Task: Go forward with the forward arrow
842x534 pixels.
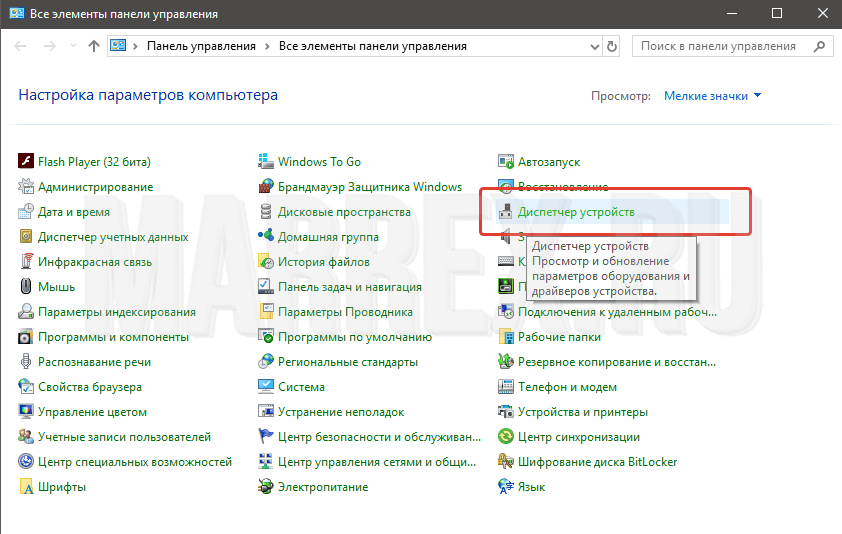Action: 49,46
